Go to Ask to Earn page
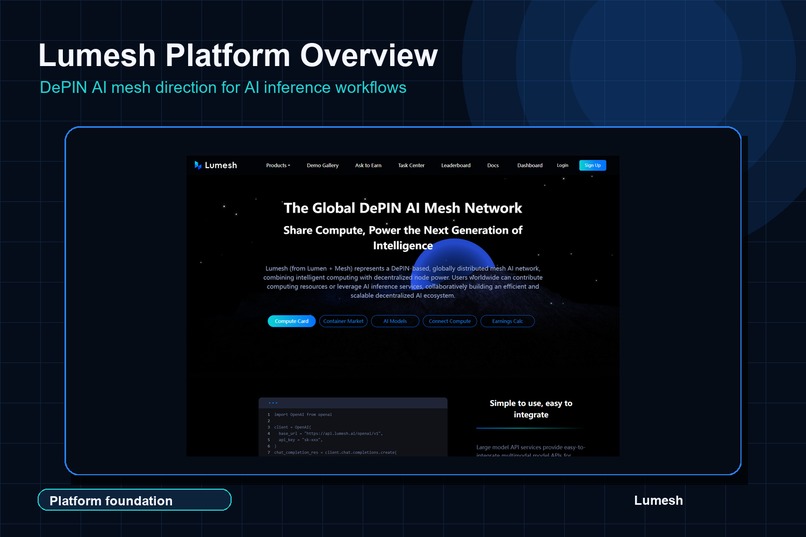The height and width of the screenshot is (537, 806). [x=368, y=165]
